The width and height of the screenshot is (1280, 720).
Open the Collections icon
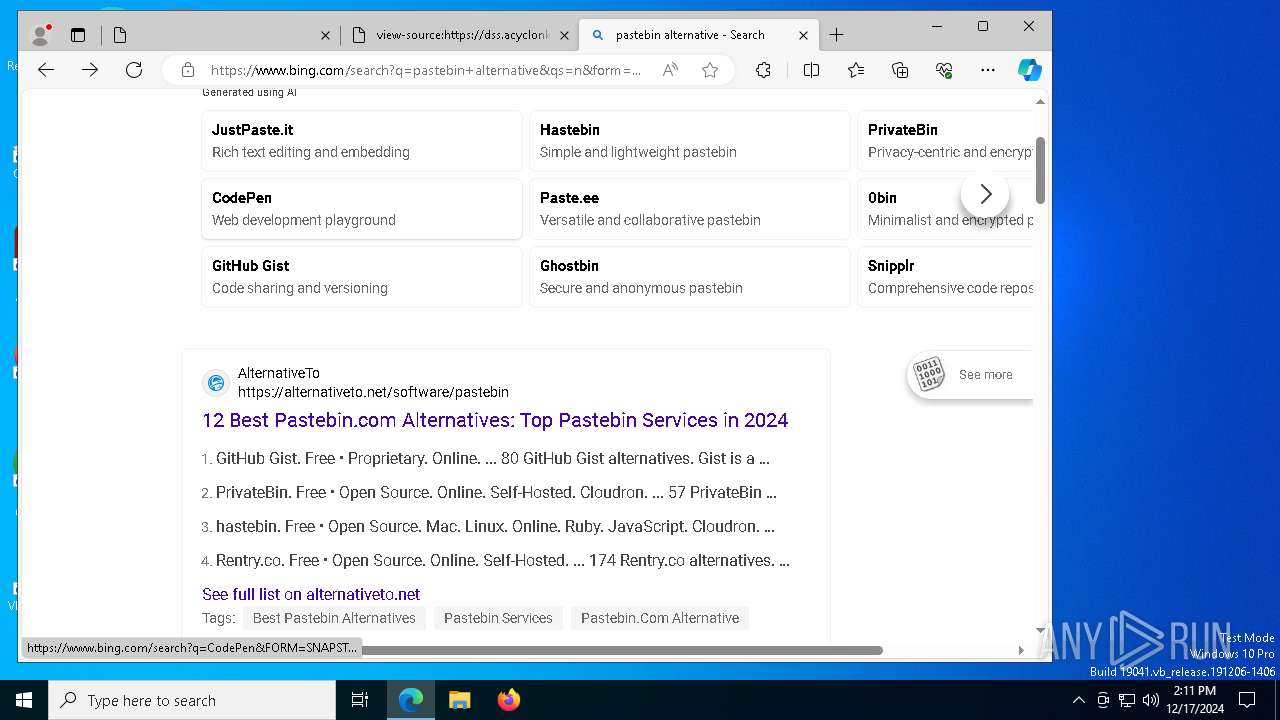[900, 70]
